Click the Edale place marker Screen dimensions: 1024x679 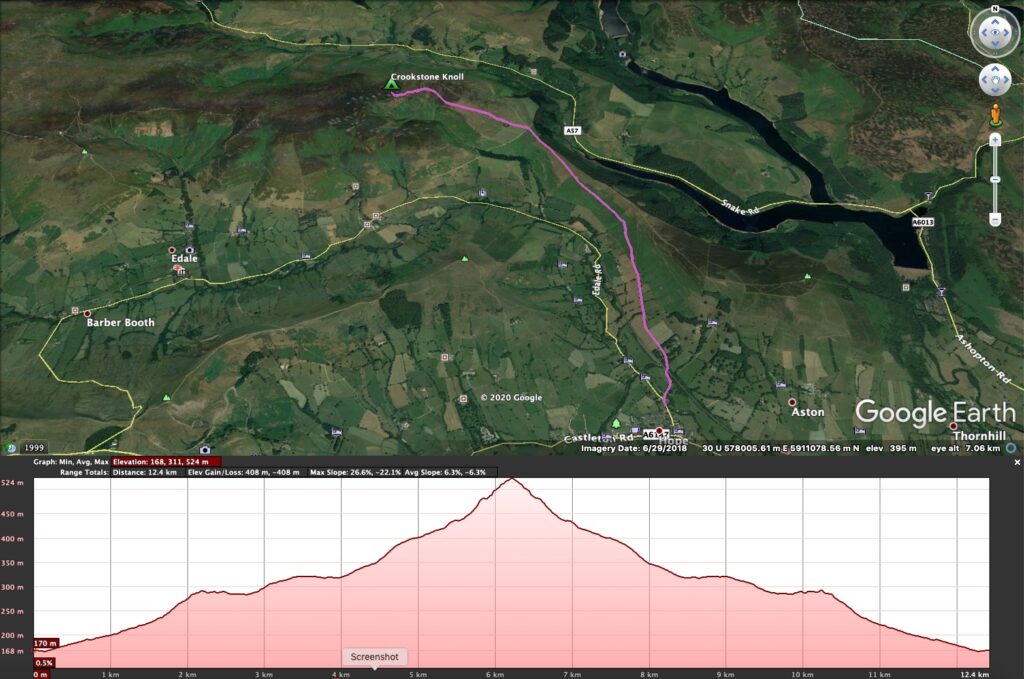[171, 250]
